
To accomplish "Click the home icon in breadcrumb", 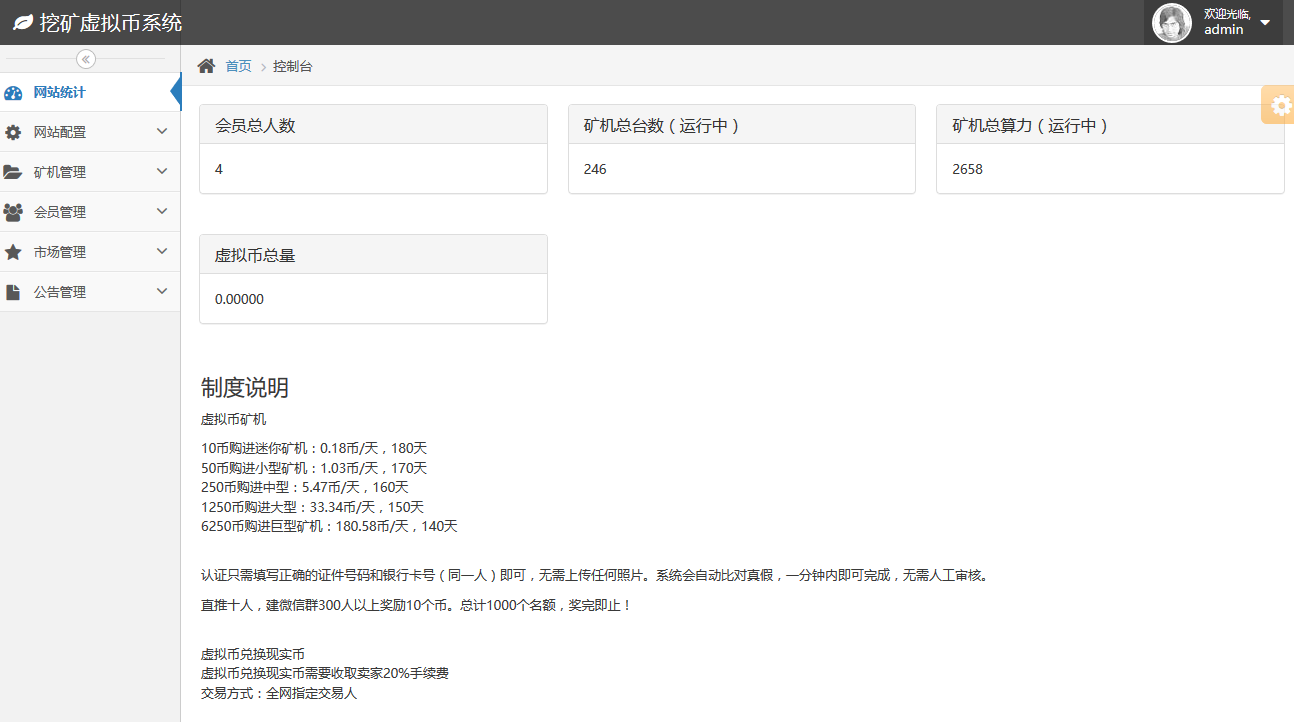I will click(x=206, y=66).
